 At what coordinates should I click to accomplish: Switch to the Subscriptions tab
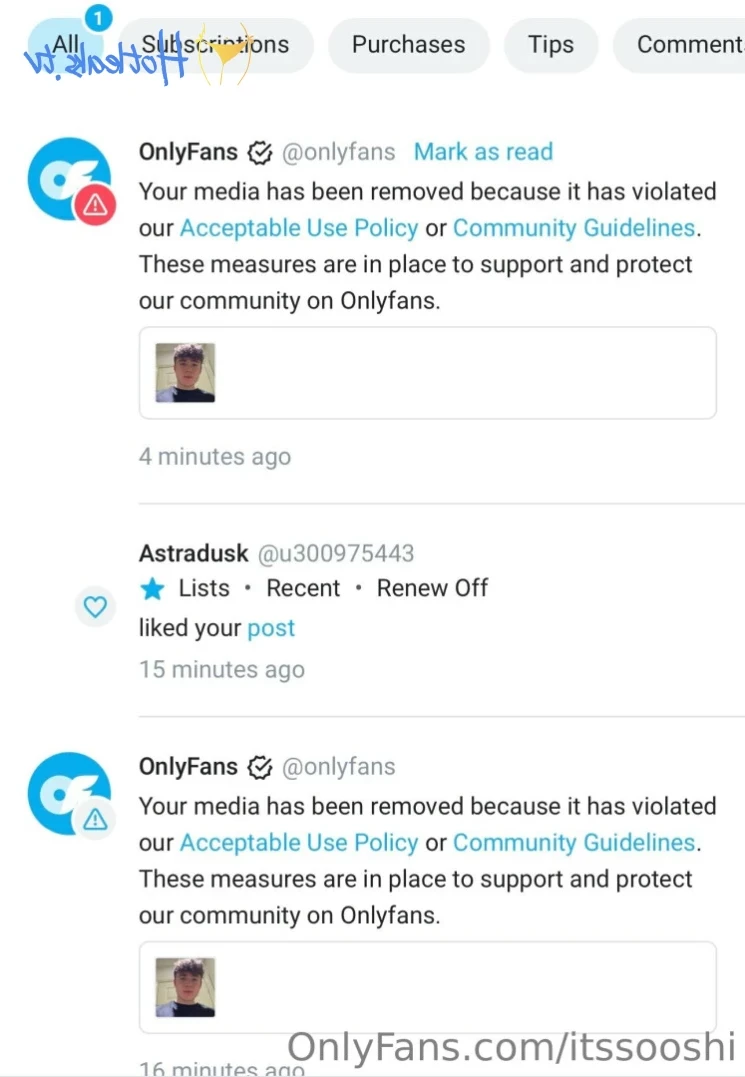click(215, 45)
